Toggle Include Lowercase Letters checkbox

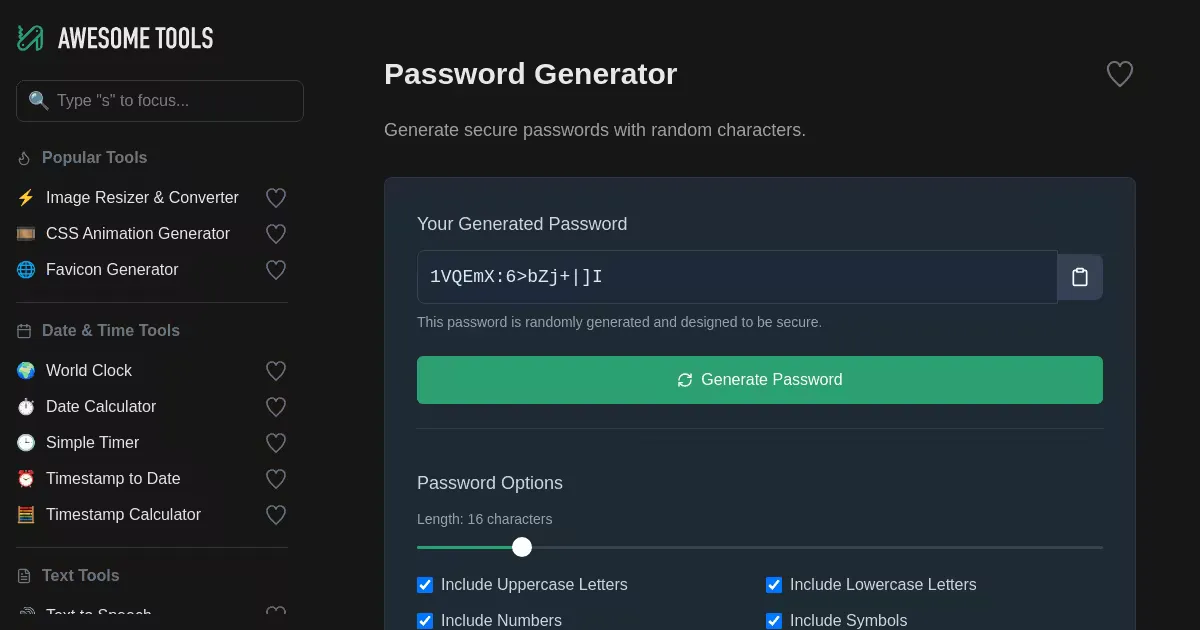pos(774,585)
